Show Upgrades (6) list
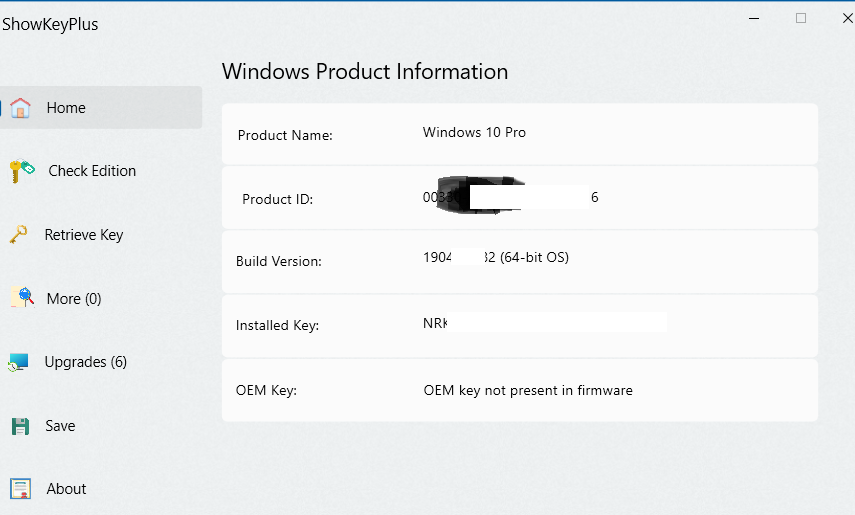Viewport: 855px width, 515px height. point(86,362)
